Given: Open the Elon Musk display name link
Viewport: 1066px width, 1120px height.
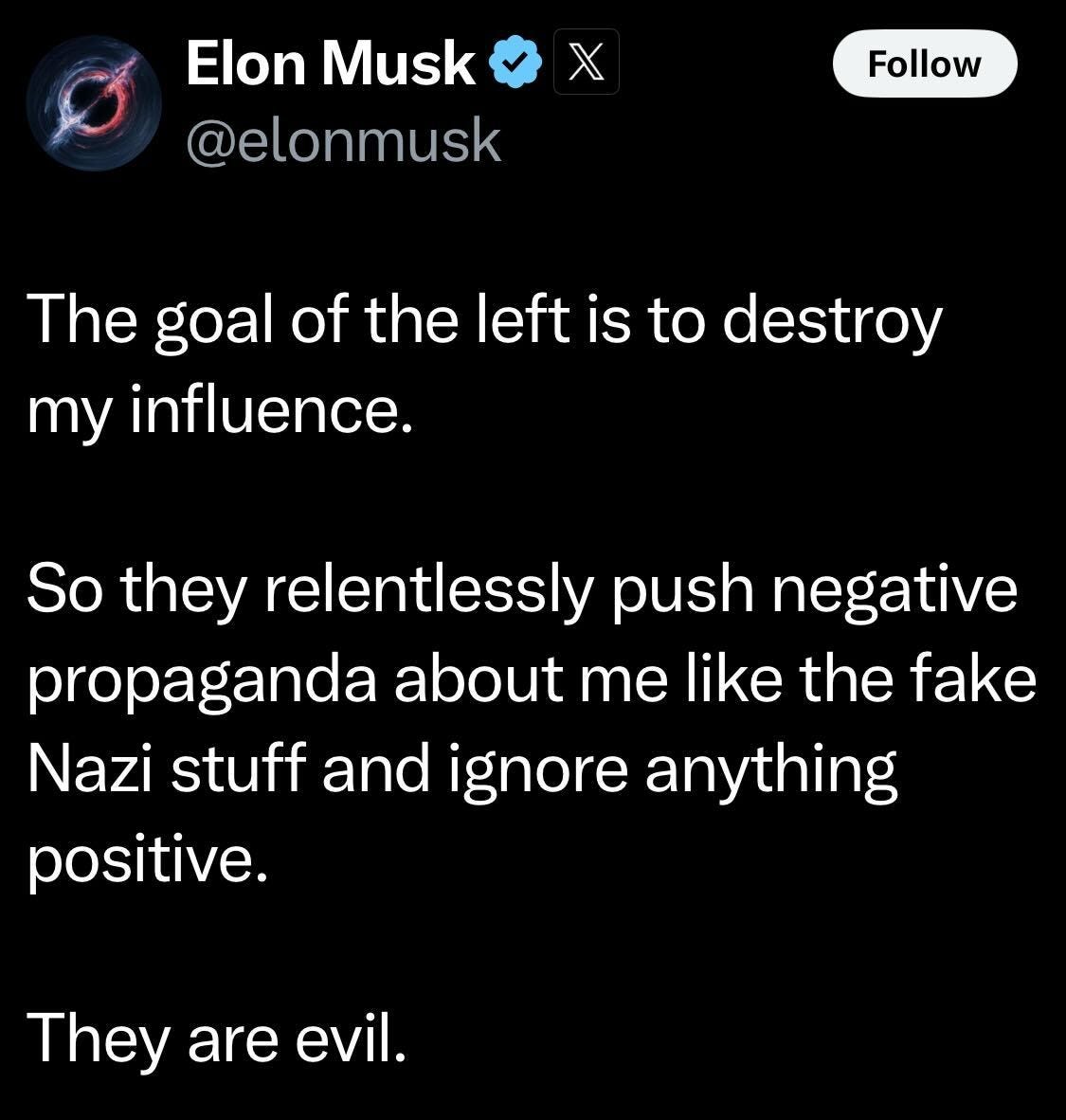Looking at the screenshot, I should tap(330, 63).
